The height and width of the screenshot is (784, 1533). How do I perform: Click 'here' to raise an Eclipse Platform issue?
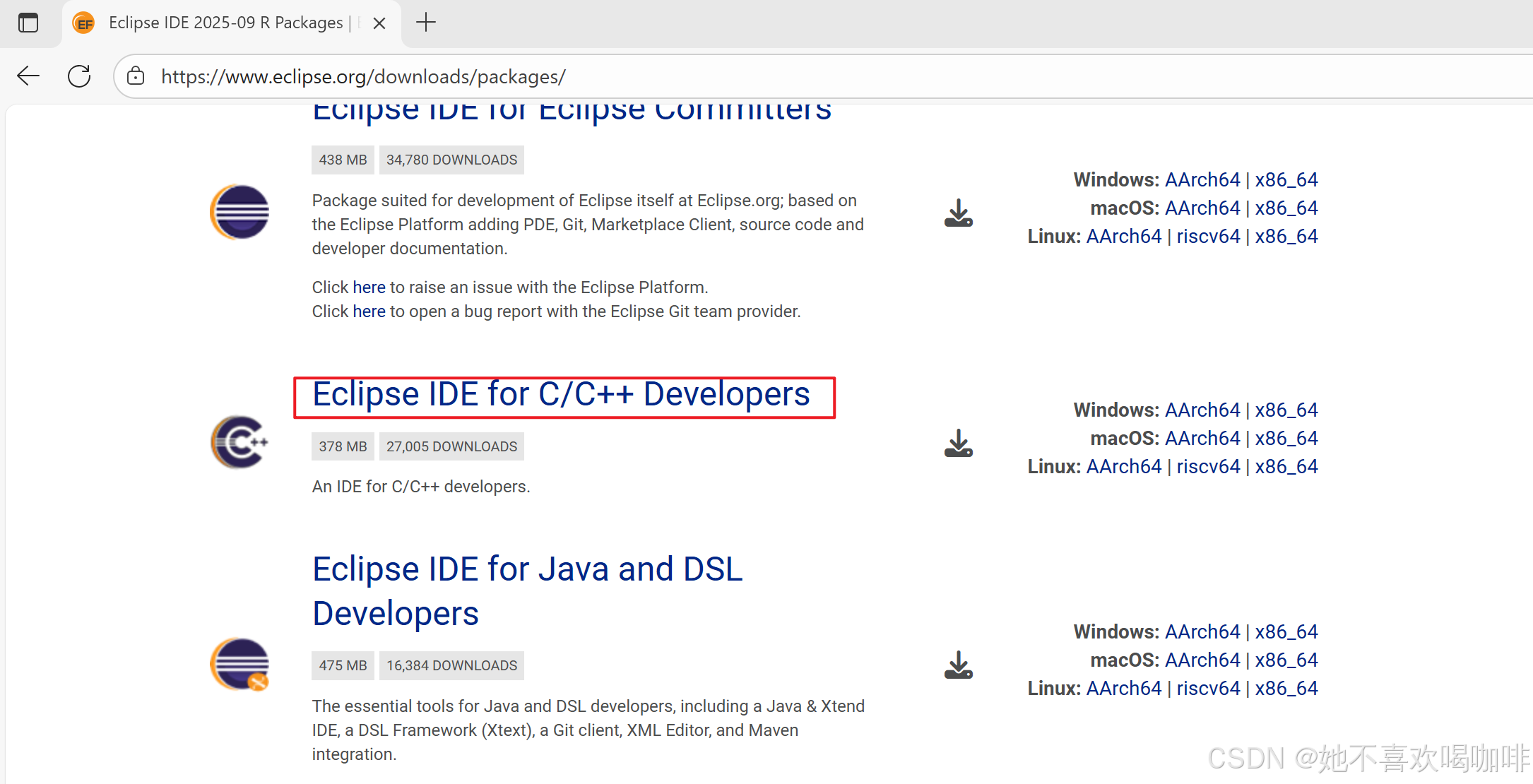click(x=369, y=287)
